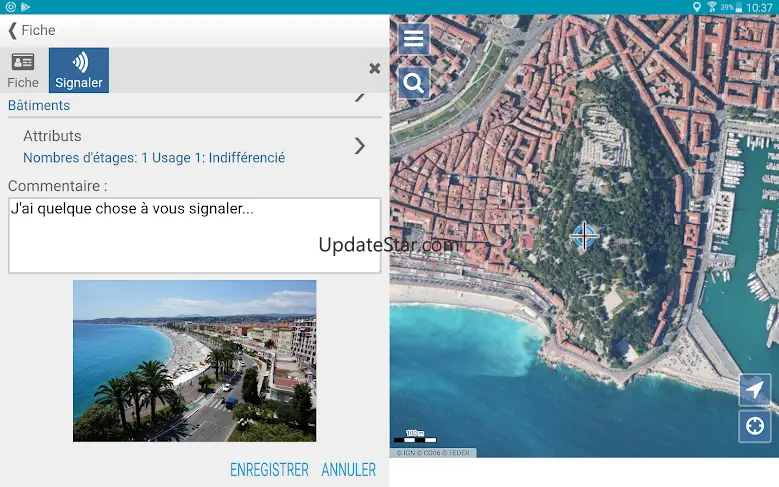This screenshot has height=487, width=779.
Task: Select the Signaler tab
Action: (x=79, y=70)
